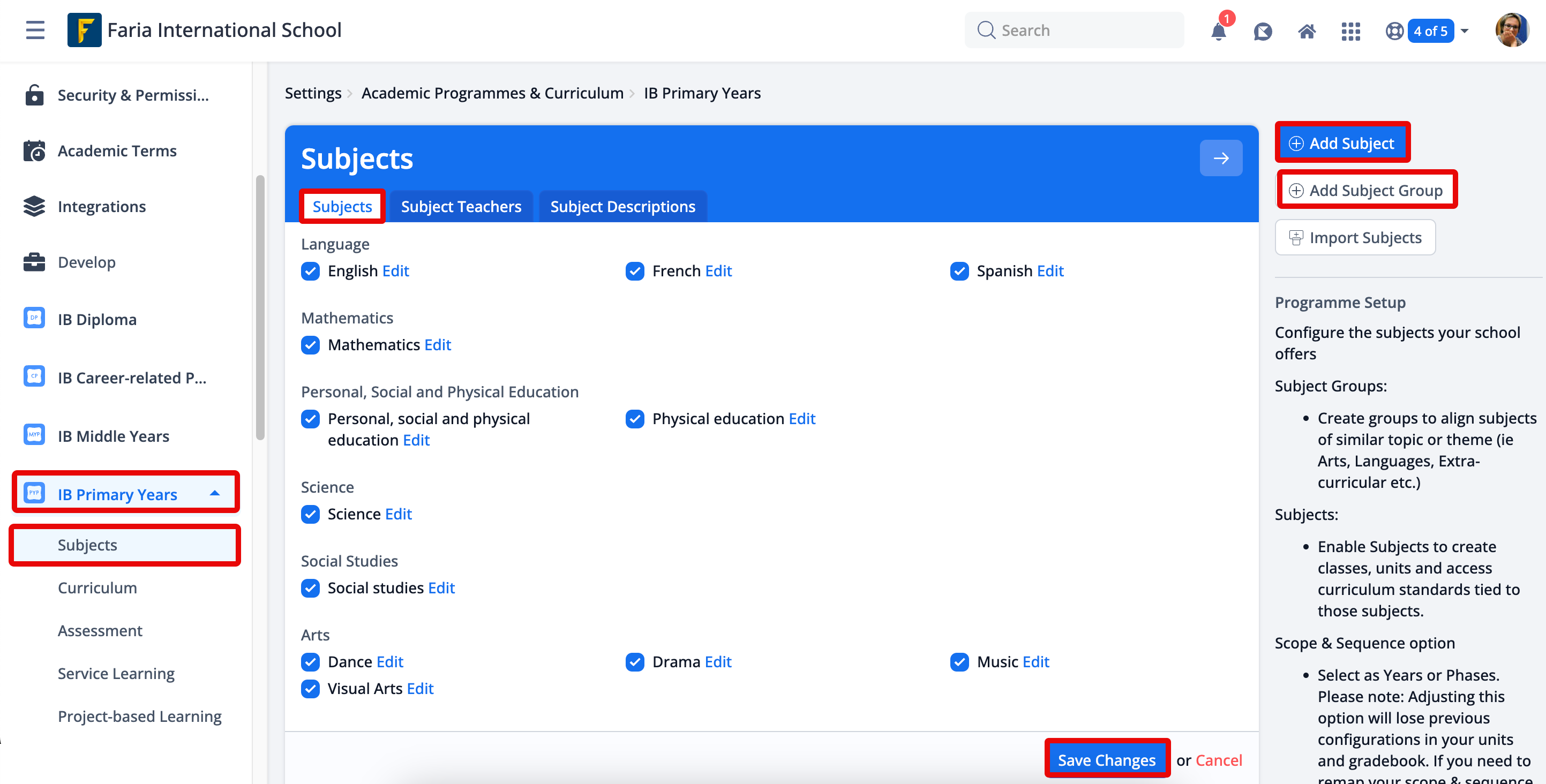Click the Security & Permissions lock icon
This screenshot has height=784, width=1546.
point(34,95)
